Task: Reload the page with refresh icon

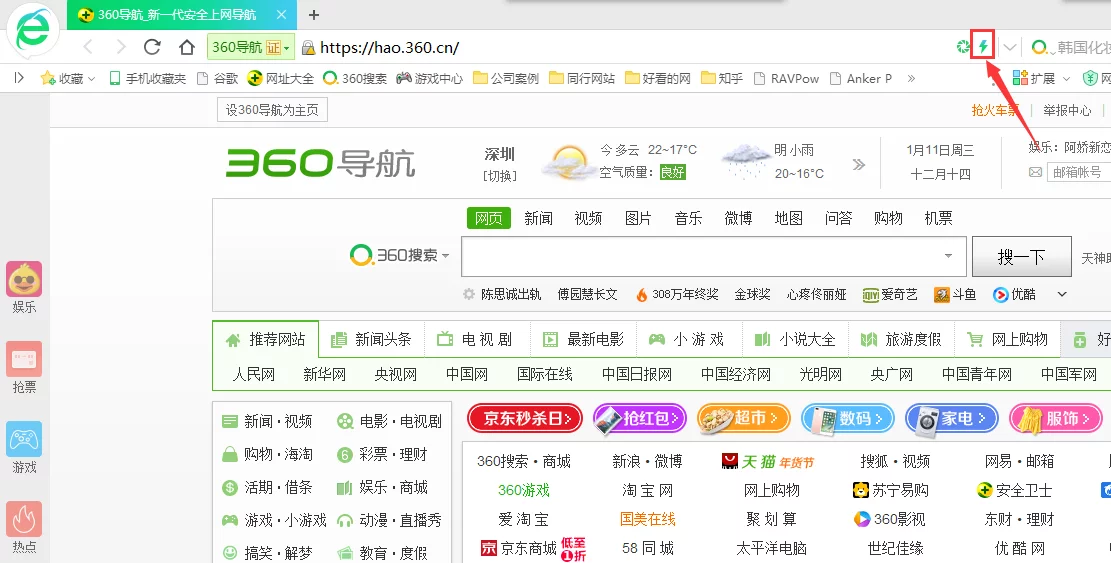Action: pos(152,47)
